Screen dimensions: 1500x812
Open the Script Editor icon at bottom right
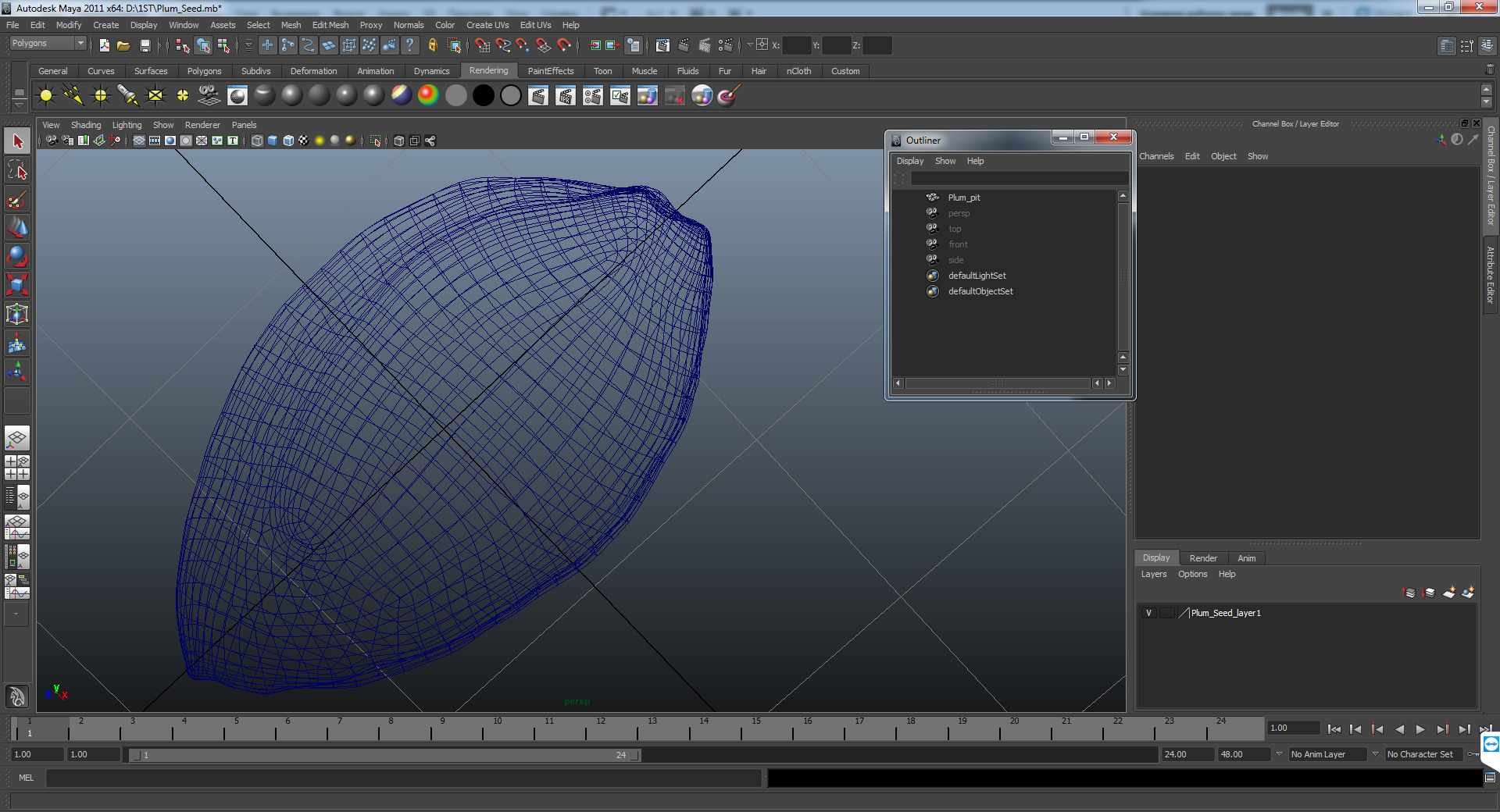click(1490, 778)
